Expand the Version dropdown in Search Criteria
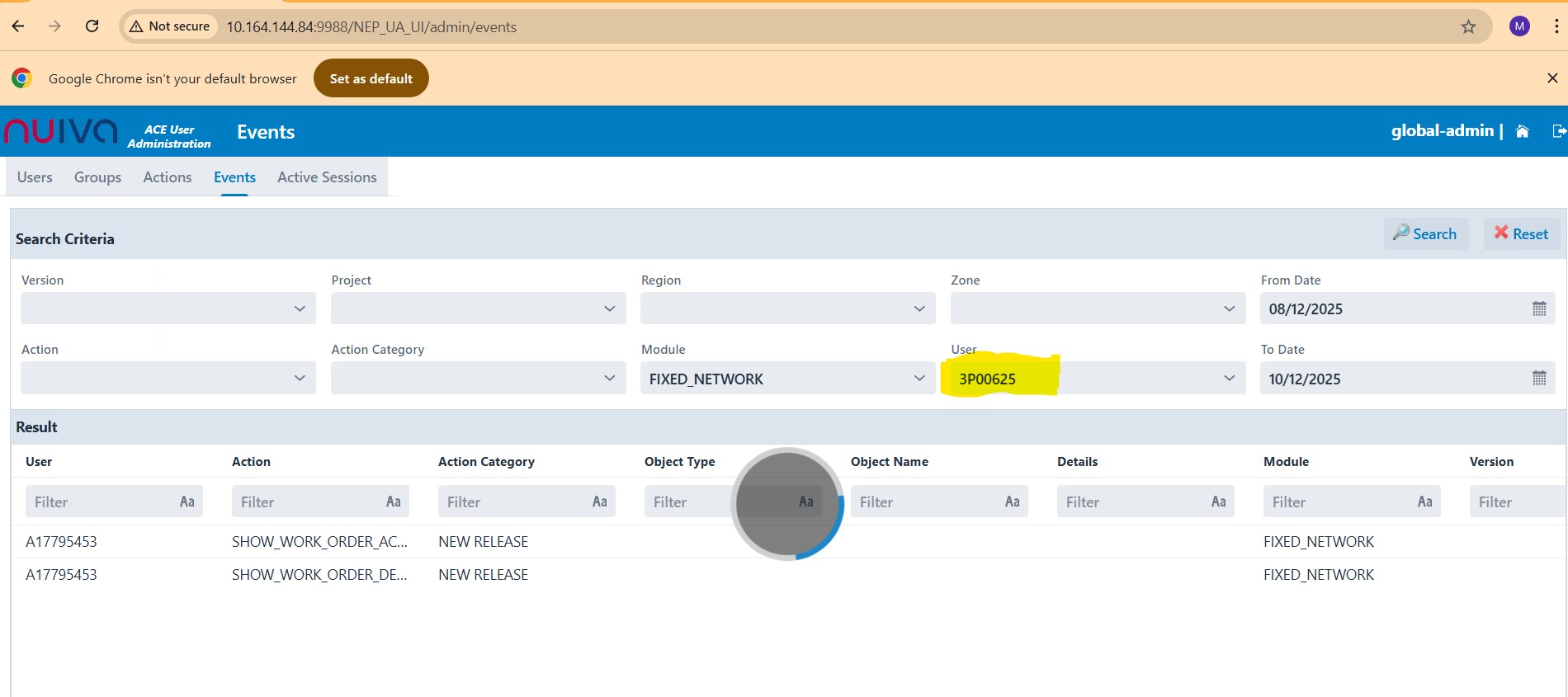The image size is (1568, 697). coord(300,308)
